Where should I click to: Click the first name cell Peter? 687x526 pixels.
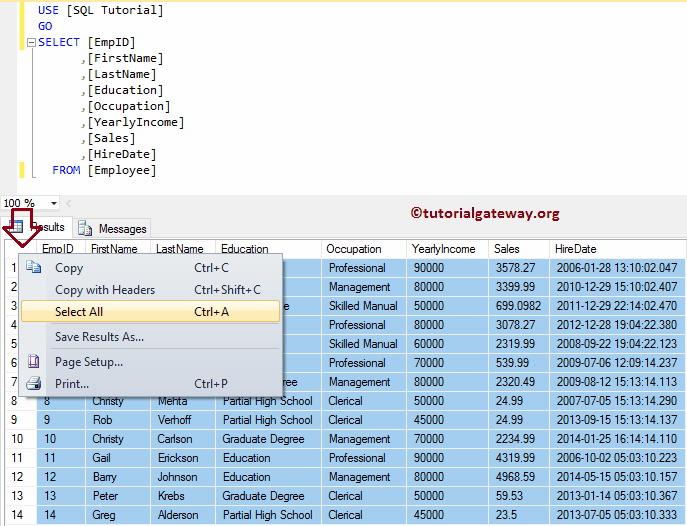point(117,496)
